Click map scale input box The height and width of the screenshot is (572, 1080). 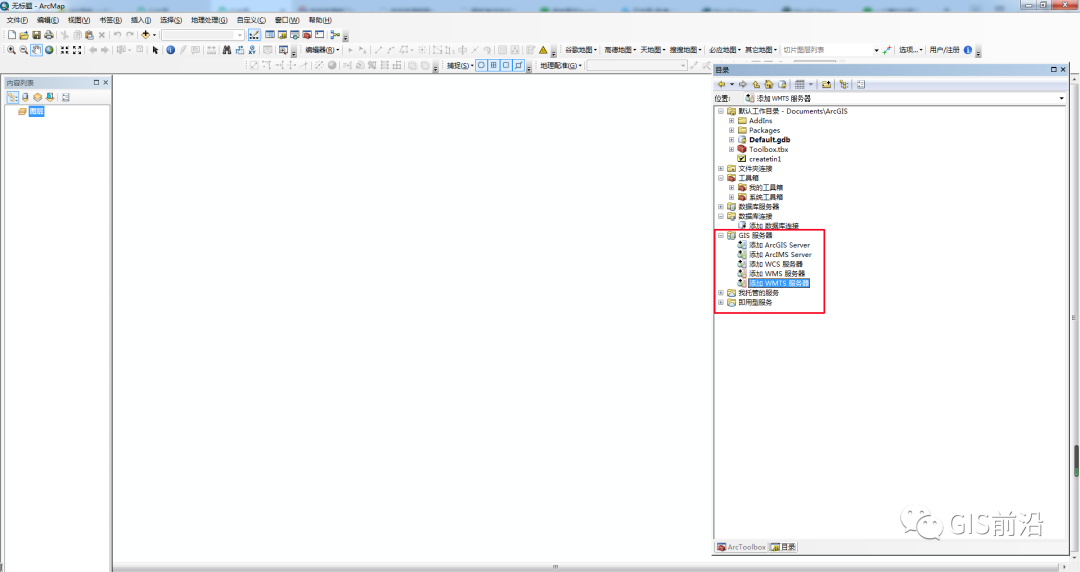click(202, 35)
